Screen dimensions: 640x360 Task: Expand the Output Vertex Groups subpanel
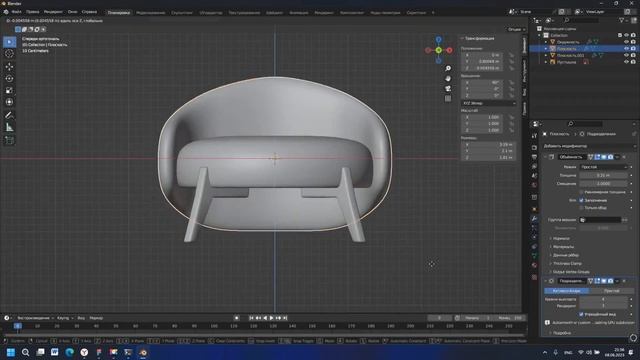point(571,272)
